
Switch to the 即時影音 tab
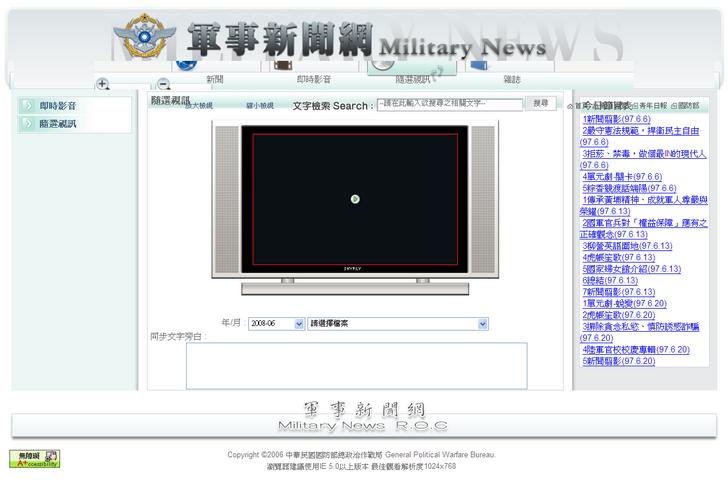click(x=314, y=79)
